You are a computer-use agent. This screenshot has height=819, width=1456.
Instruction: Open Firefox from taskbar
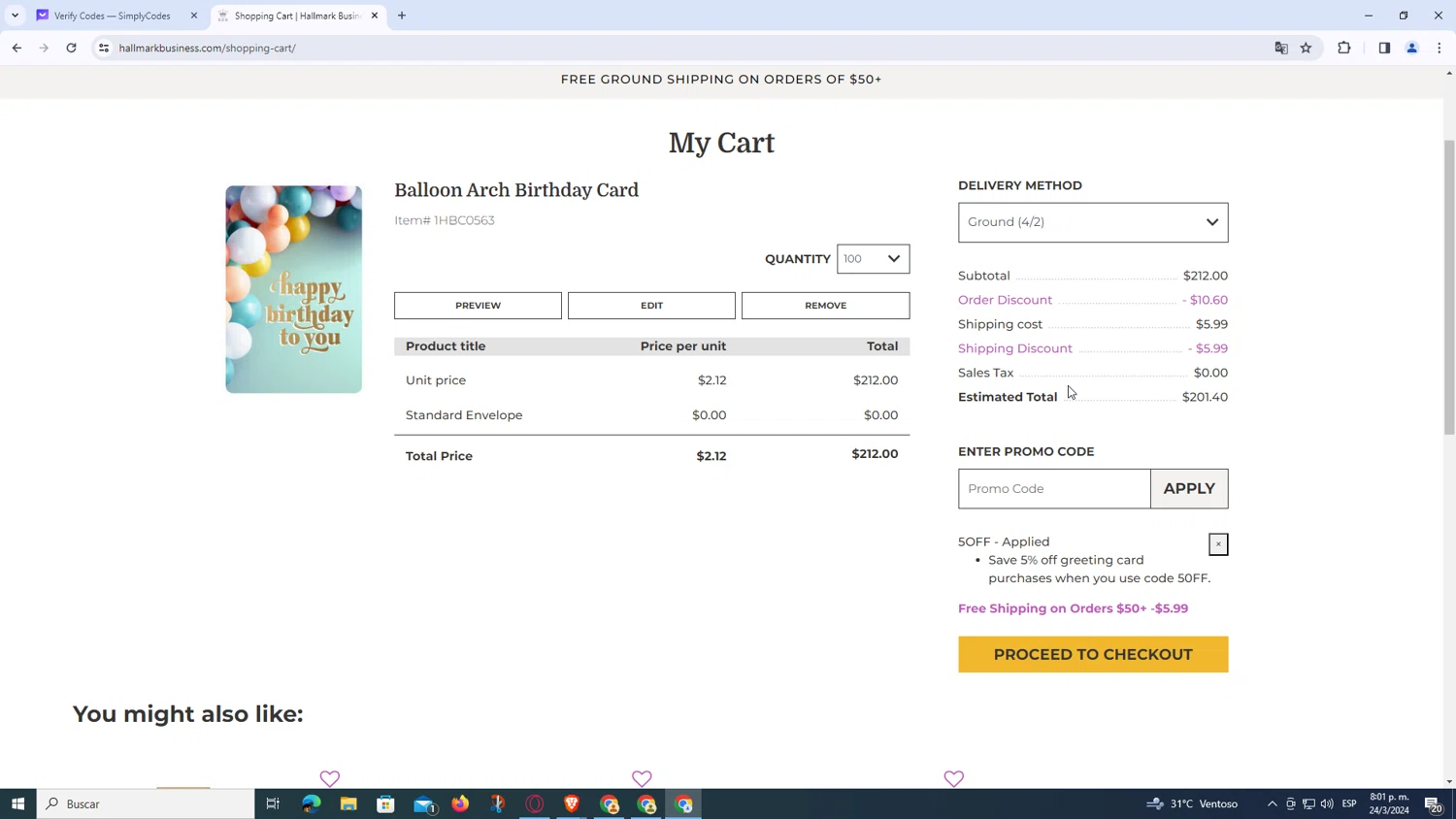point(460,803)
